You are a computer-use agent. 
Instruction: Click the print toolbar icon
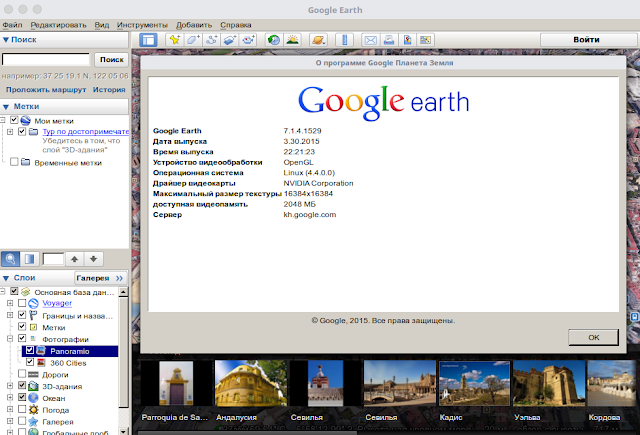[x=389, y=40]
